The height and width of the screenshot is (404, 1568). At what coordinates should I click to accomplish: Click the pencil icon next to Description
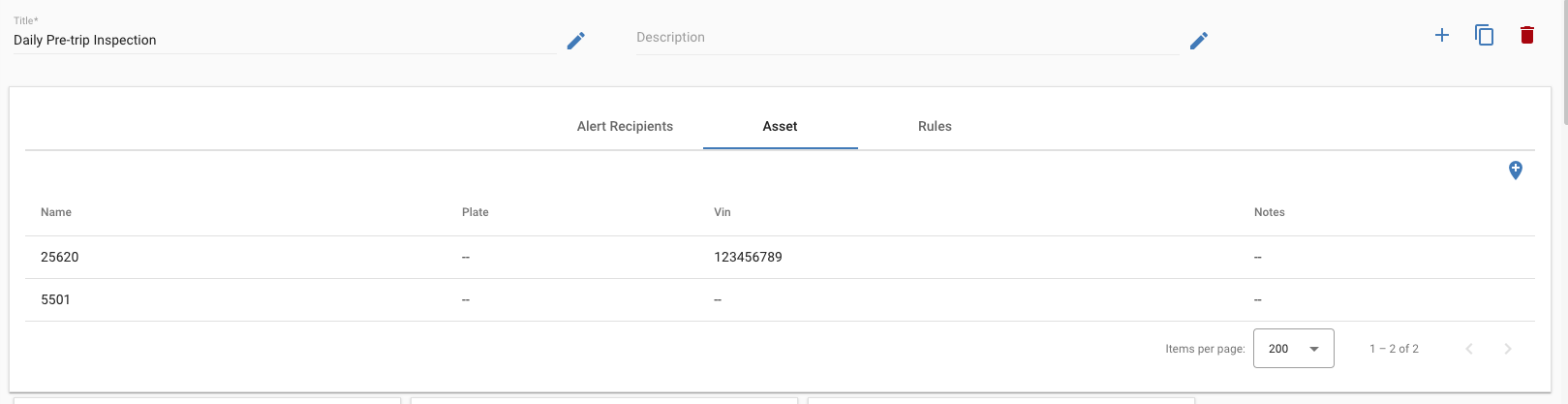point(1199,41)
